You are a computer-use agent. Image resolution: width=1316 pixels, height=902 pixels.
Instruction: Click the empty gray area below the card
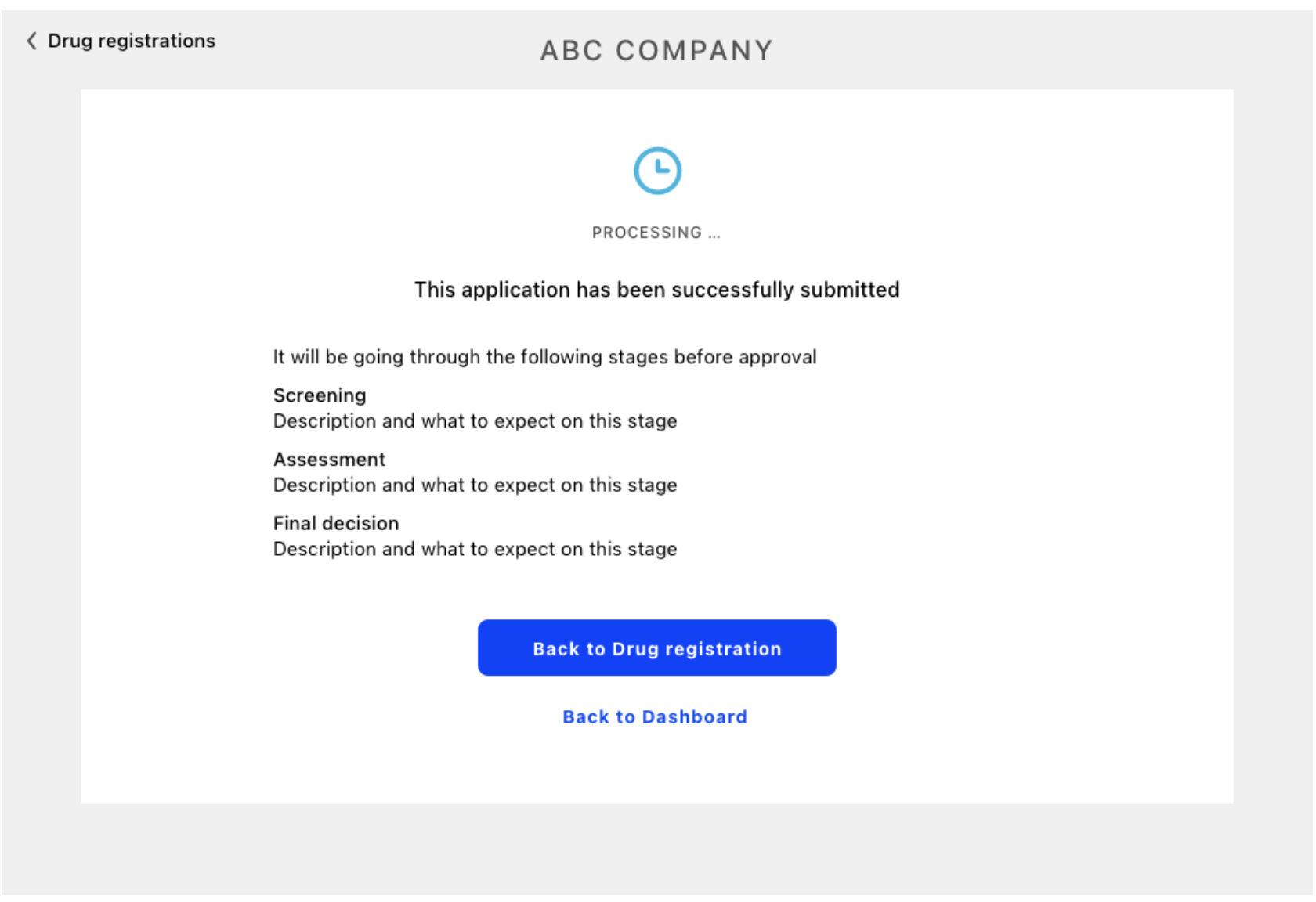(x=656, y=850)
